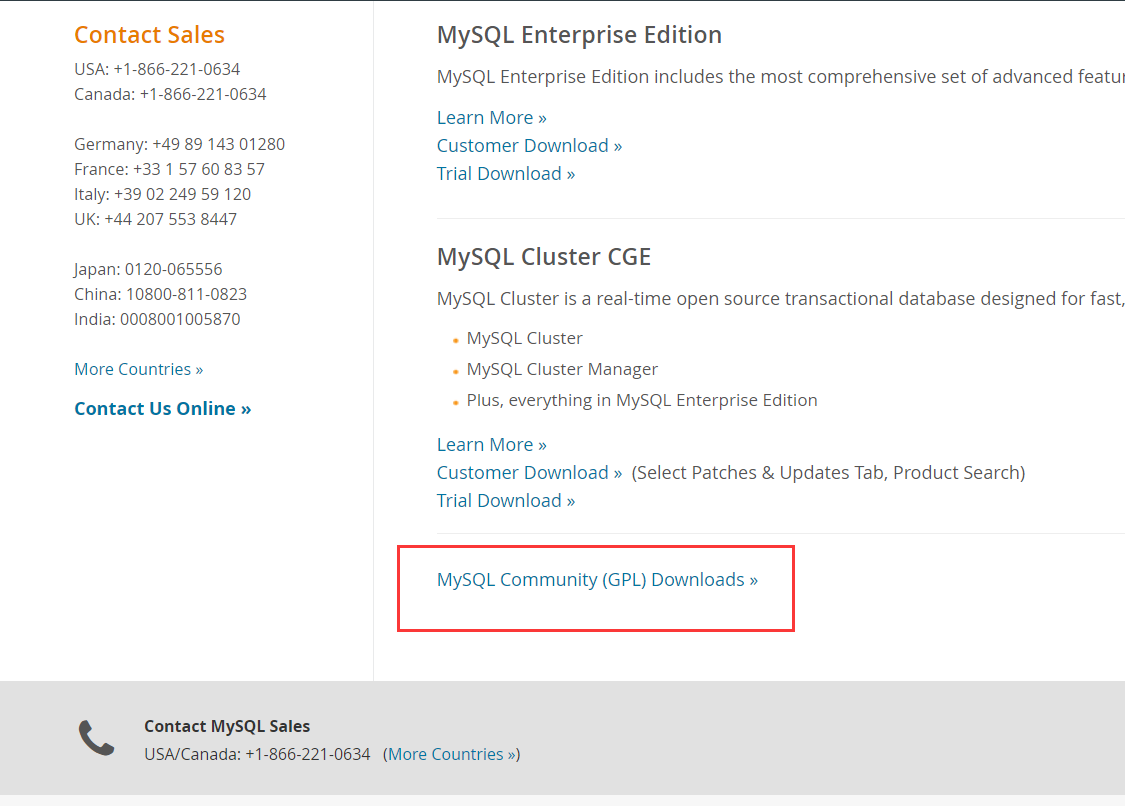Click the MySQL Enterprise Edition heading
The height and width of the screenshot is (806, 1125).
pos(579,35)
